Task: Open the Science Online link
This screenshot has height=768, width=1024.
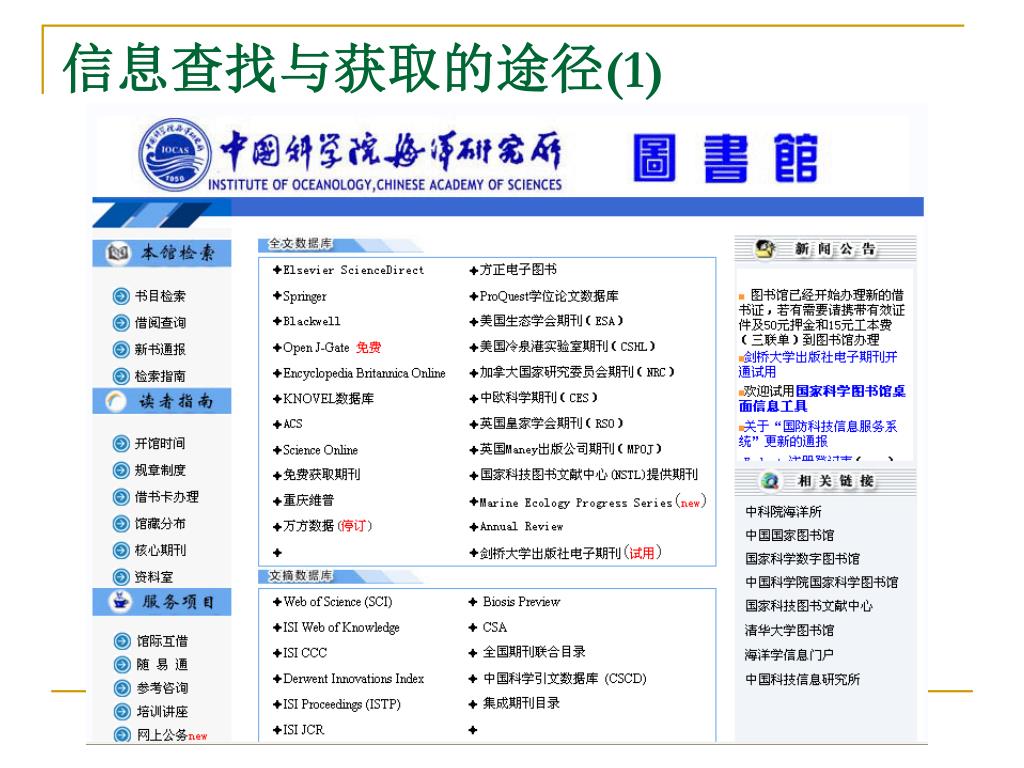Action: [320, 450]
